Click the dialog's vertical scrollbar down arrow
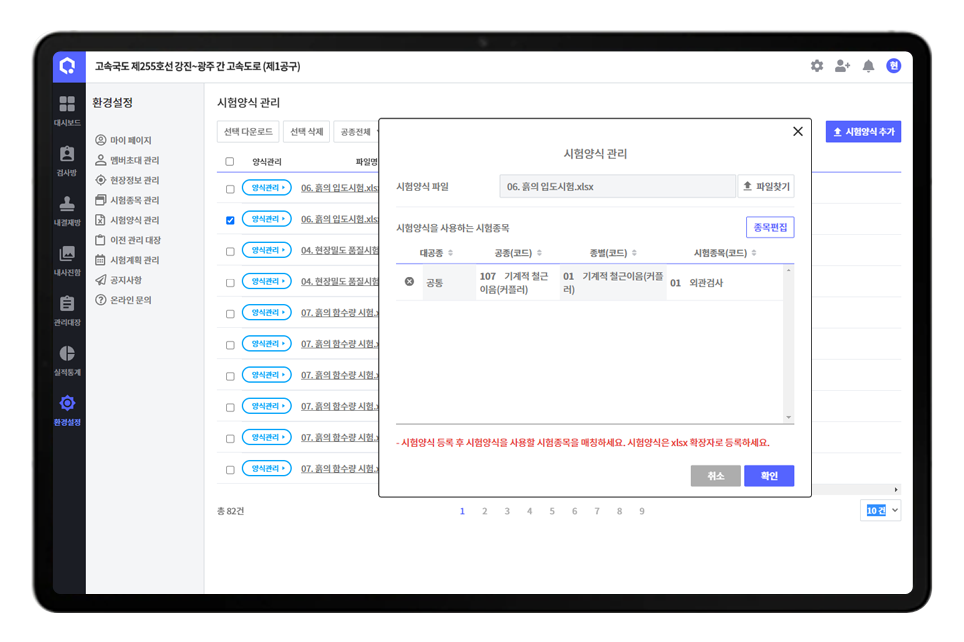This screenshot has height=642, width=964. point(788,417)
